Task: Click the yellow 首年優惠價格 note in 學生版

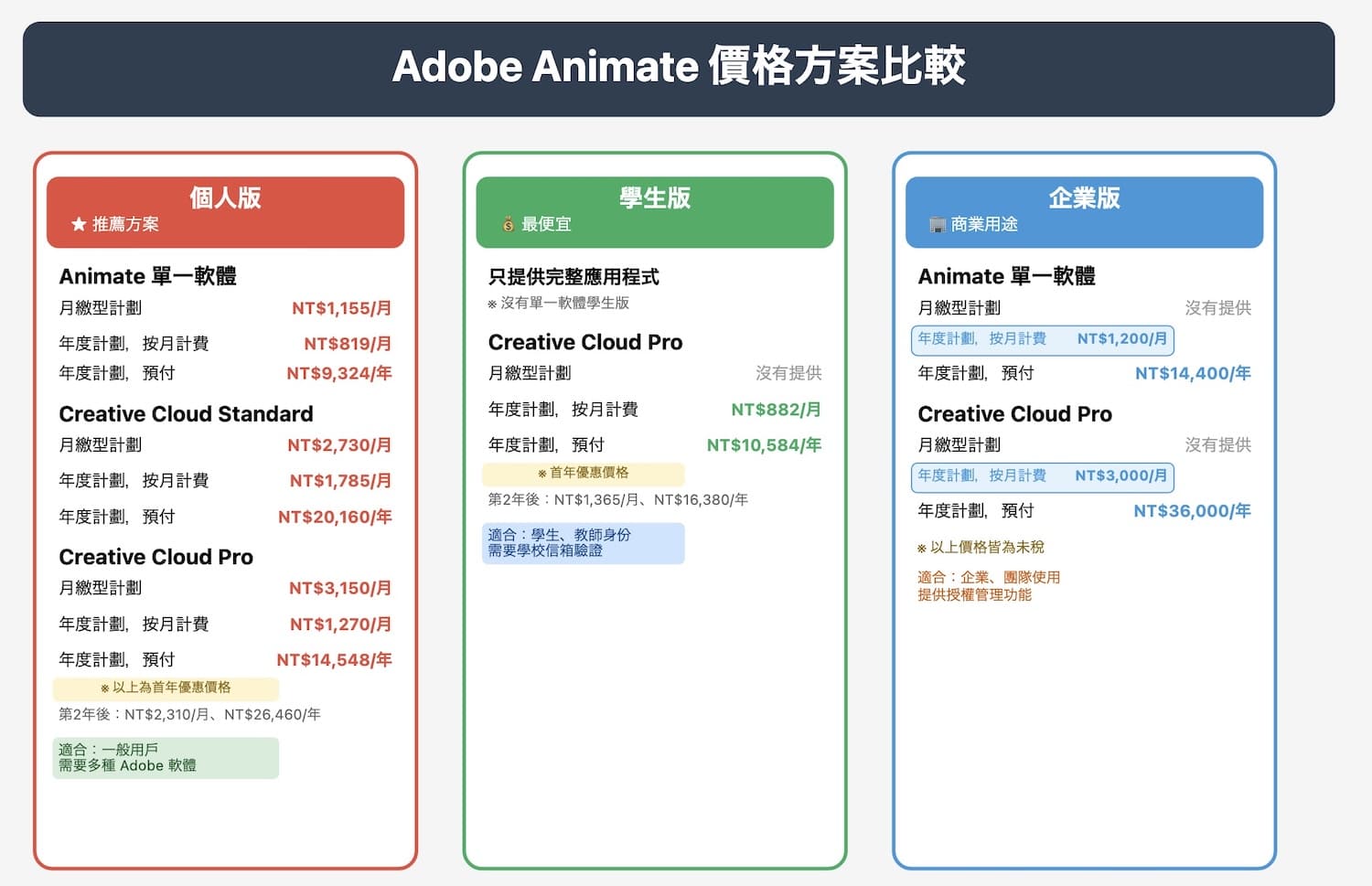Action: click(584, 474)
